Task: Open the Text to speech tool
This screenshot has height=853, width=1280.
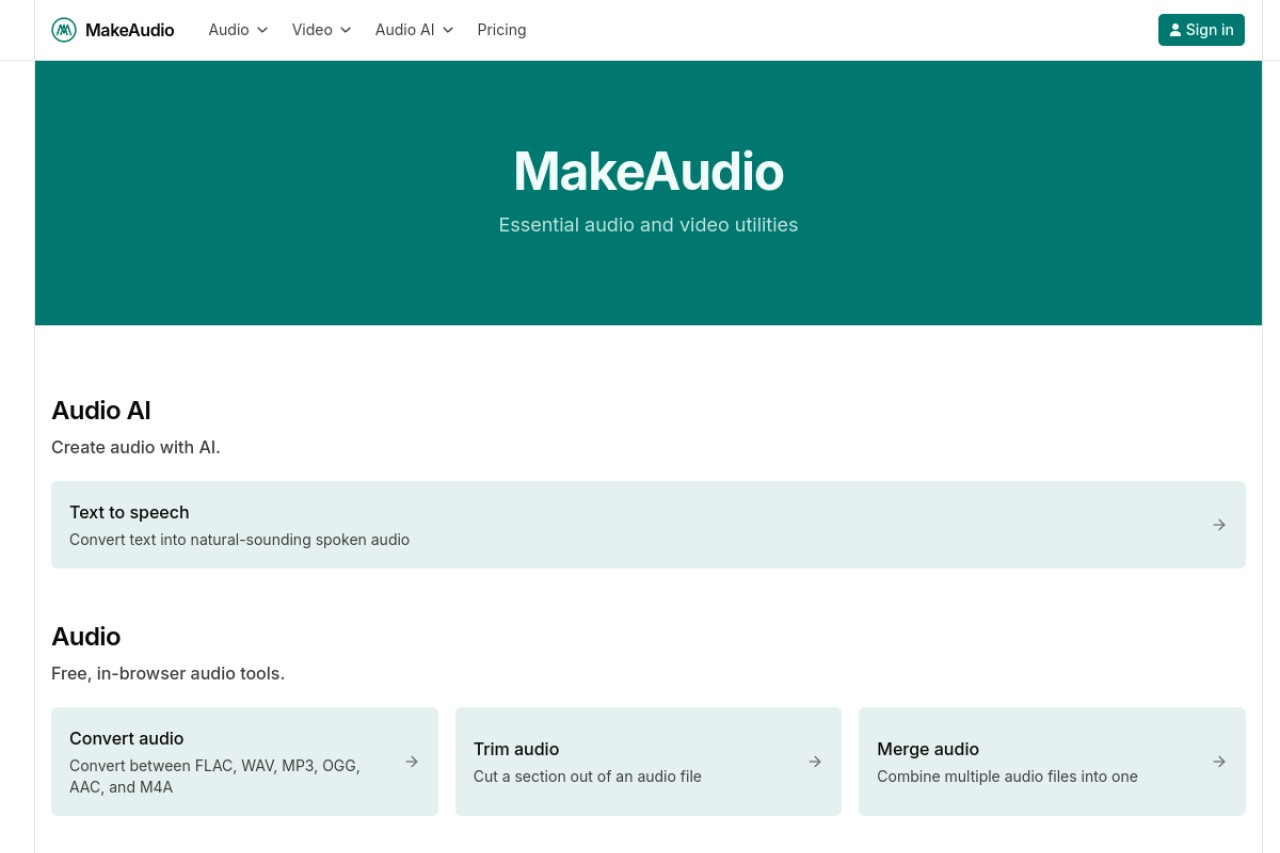Action: point(648,525)
